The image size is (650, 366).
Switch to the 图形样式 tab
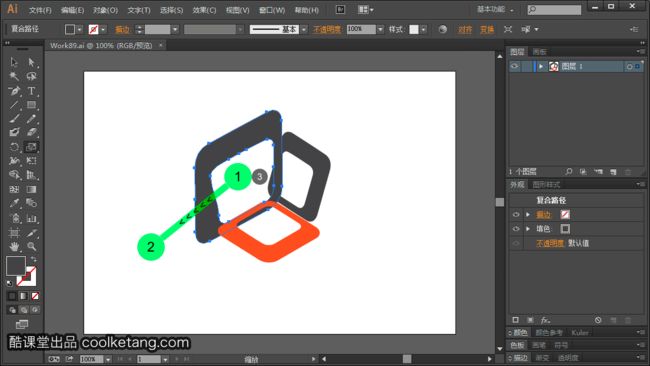point(546,184)
